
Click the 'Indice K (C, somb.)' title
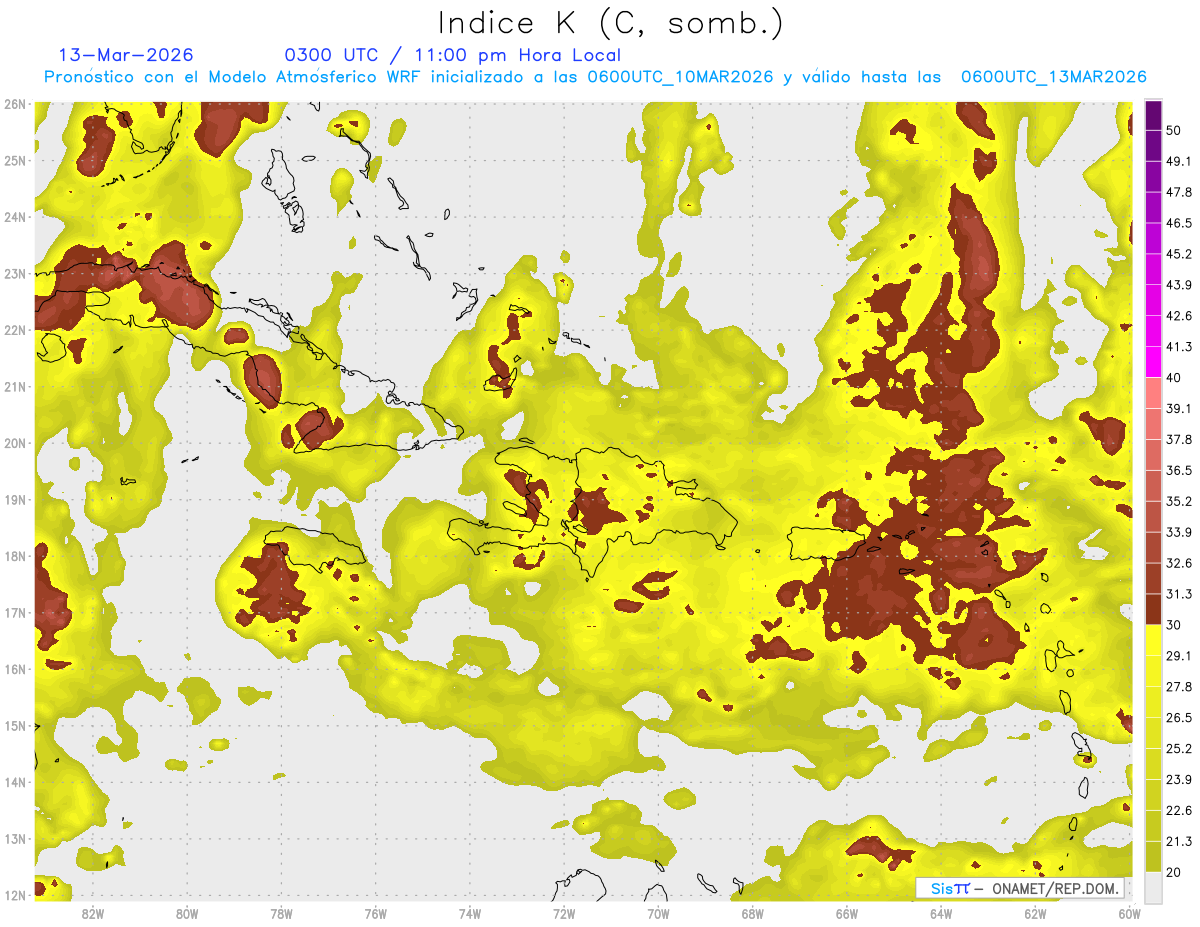(611, 23)
